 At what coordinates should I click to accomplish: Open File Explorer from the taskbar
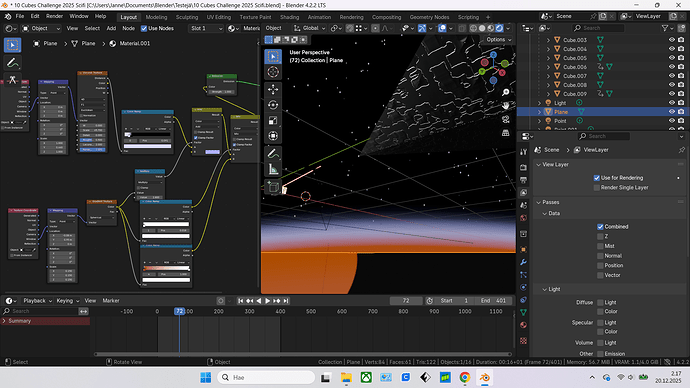pyautogui.click(x=346, y=377)
